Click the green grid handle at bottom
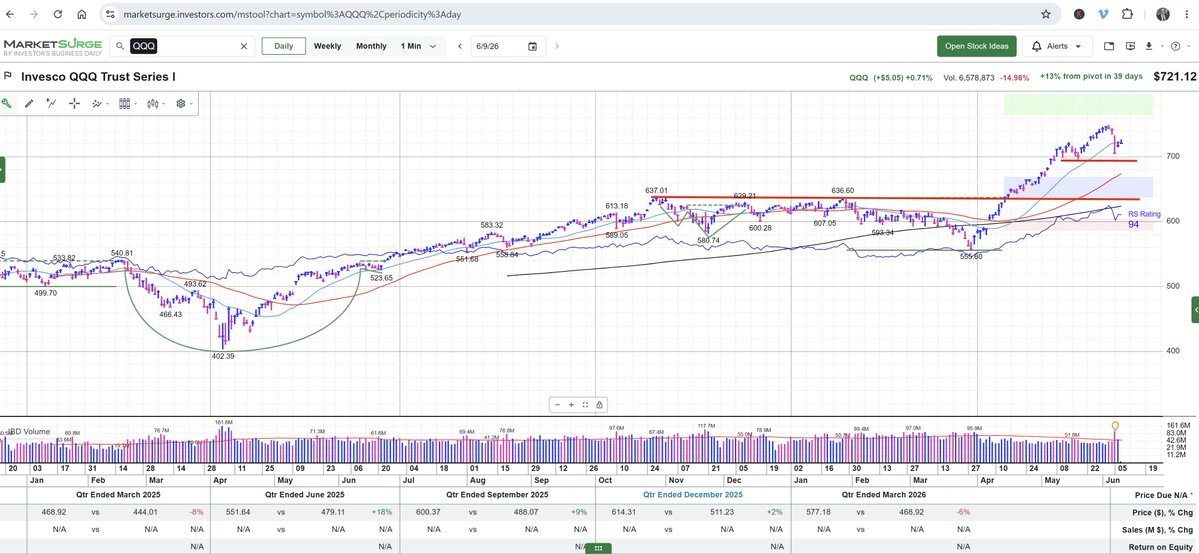Screen dimensions: 1199x554 point(599,548)
